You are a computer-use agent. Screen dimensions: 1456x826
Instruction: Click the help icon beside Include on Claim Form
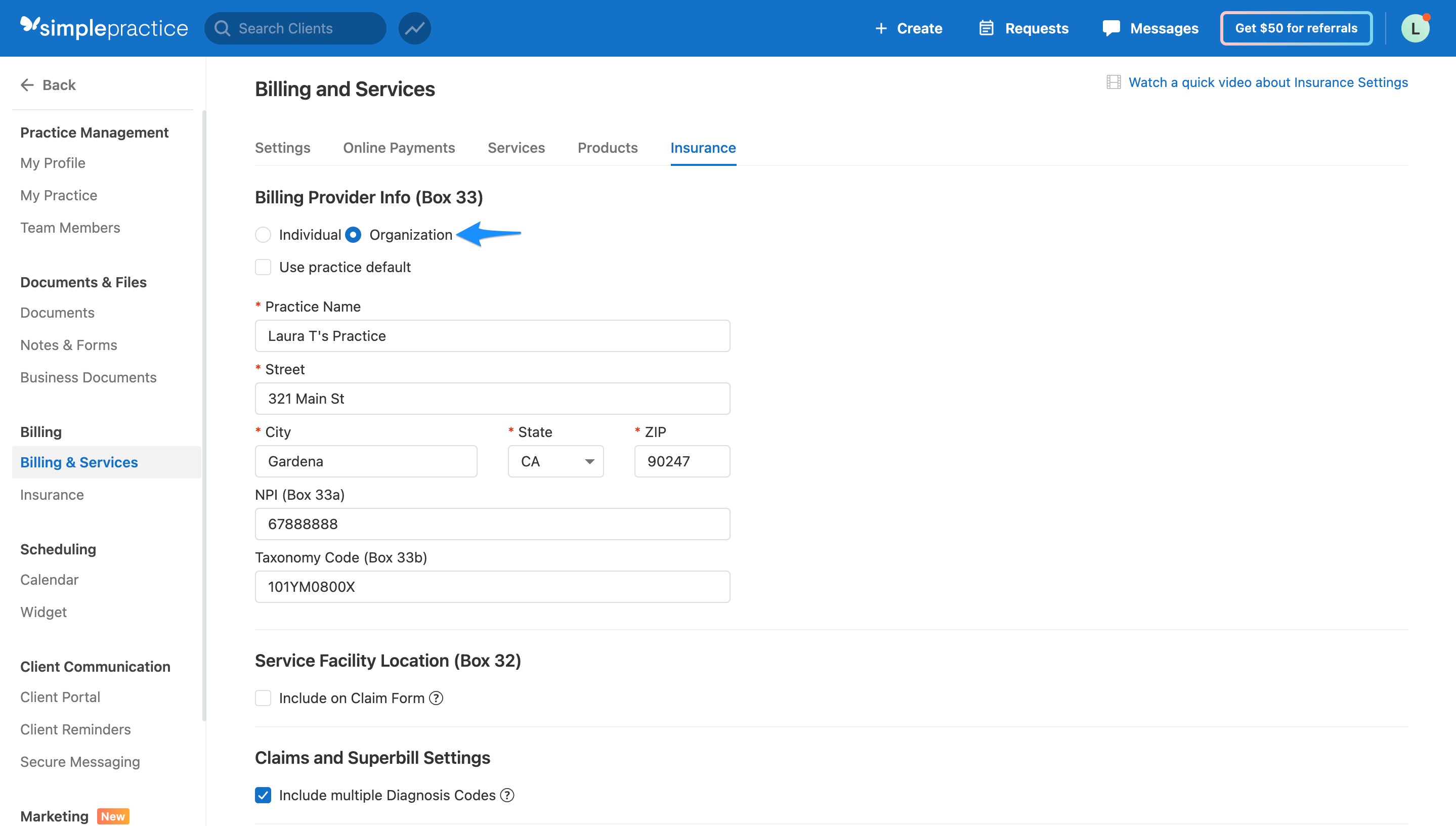coord(436,698)
